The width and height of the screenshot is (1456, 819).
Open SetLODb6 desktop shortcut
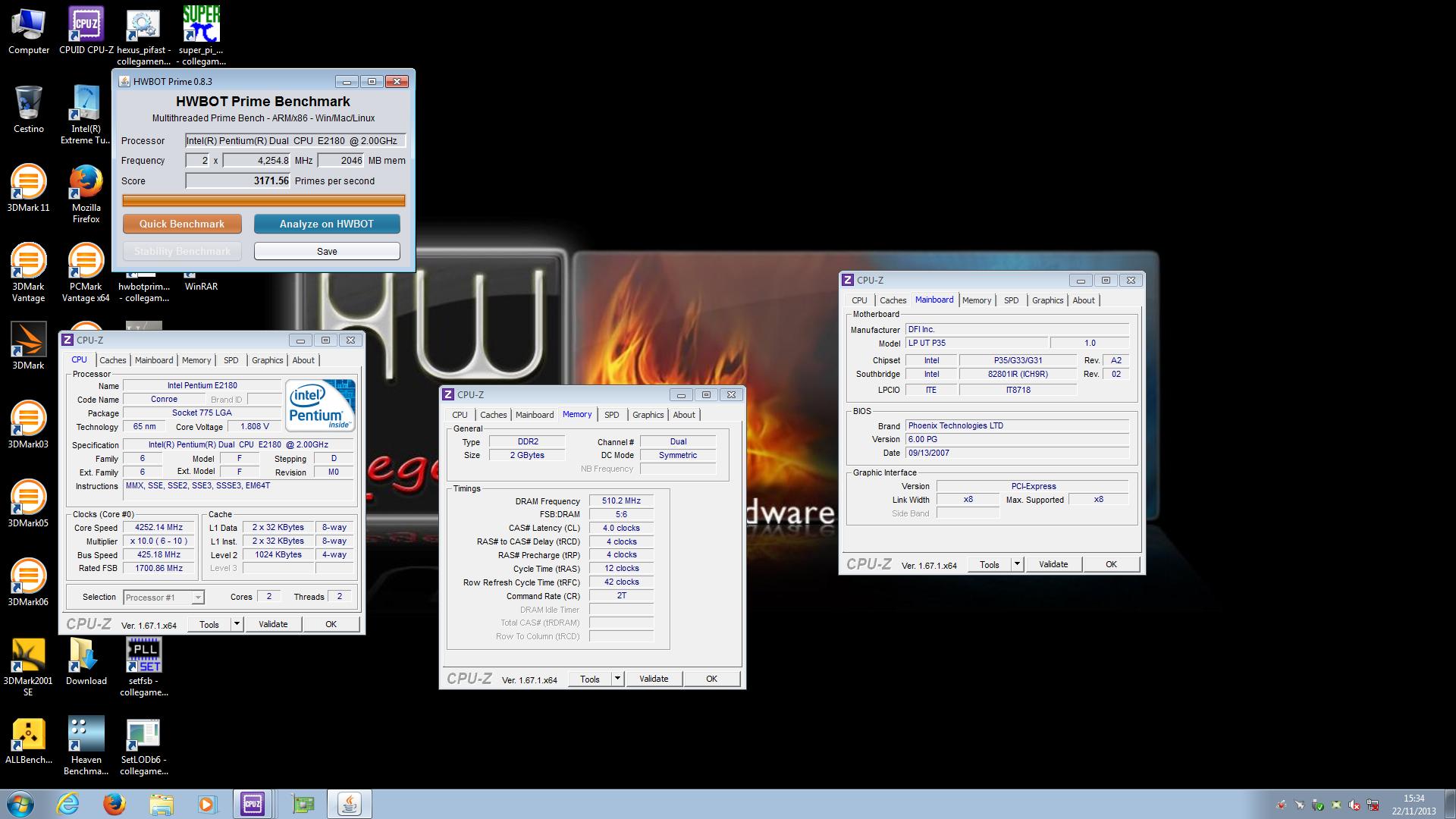[x=144, y=746]
